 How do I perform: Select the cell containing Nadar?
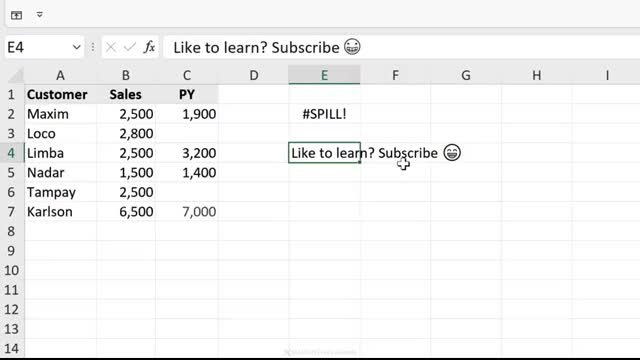[x=60, y=173]
